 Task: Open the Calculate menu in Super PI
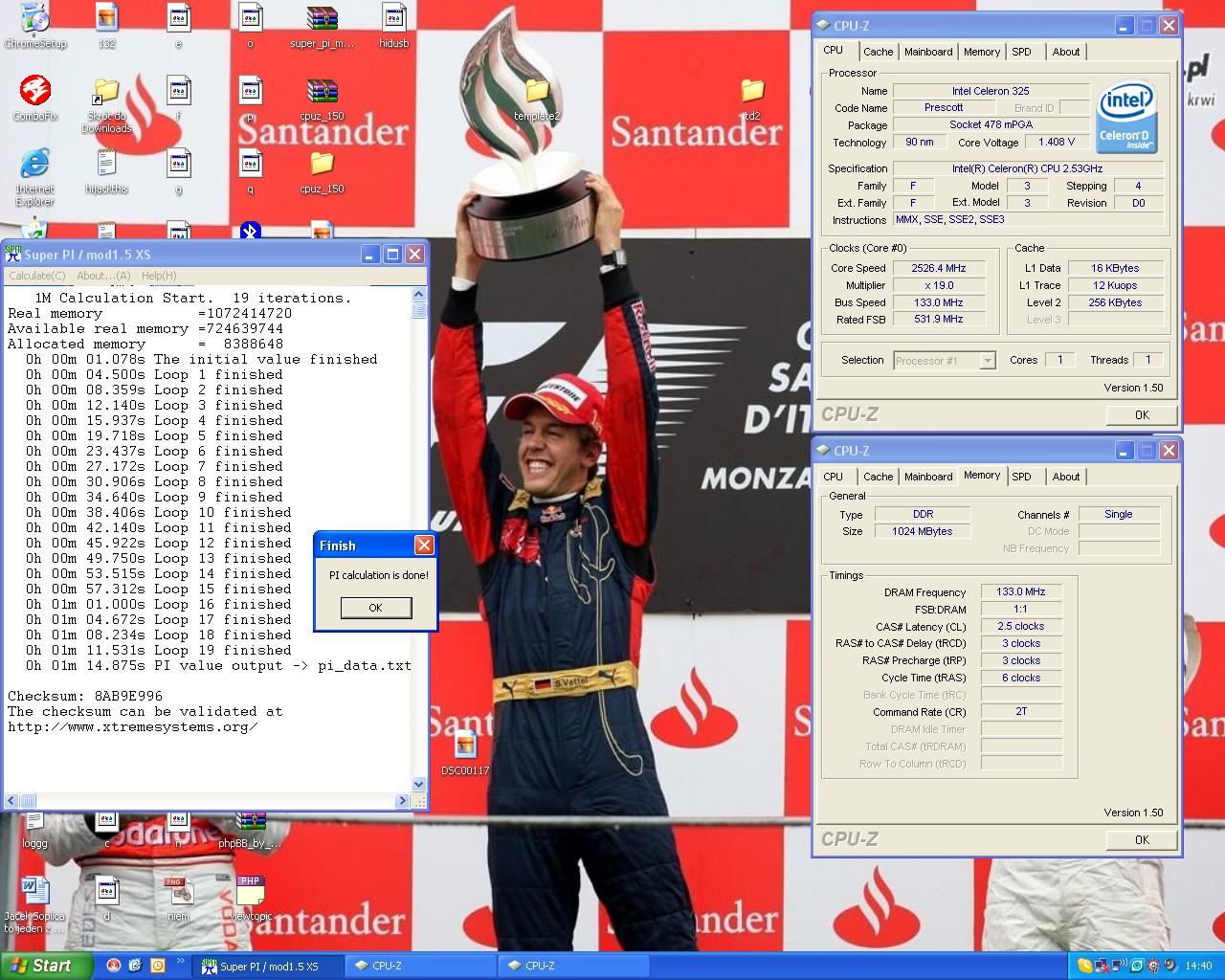37,276
